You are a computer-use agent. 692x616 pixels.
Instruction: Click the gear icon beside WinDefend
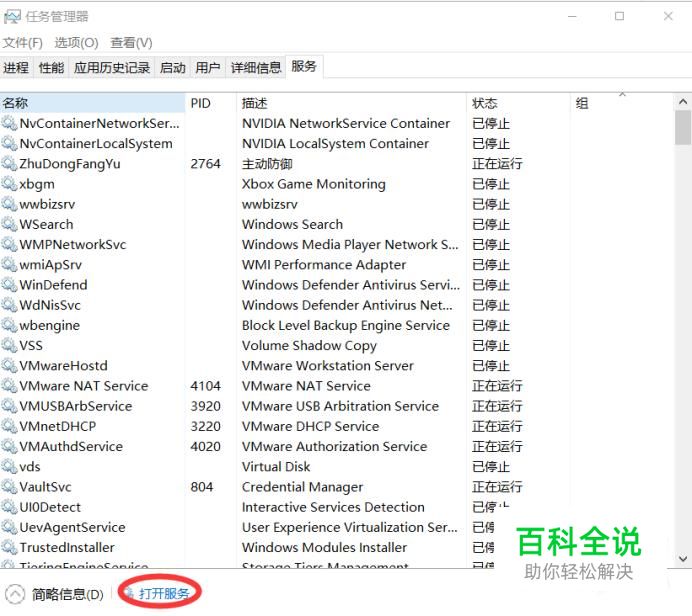tap(9, 285)
